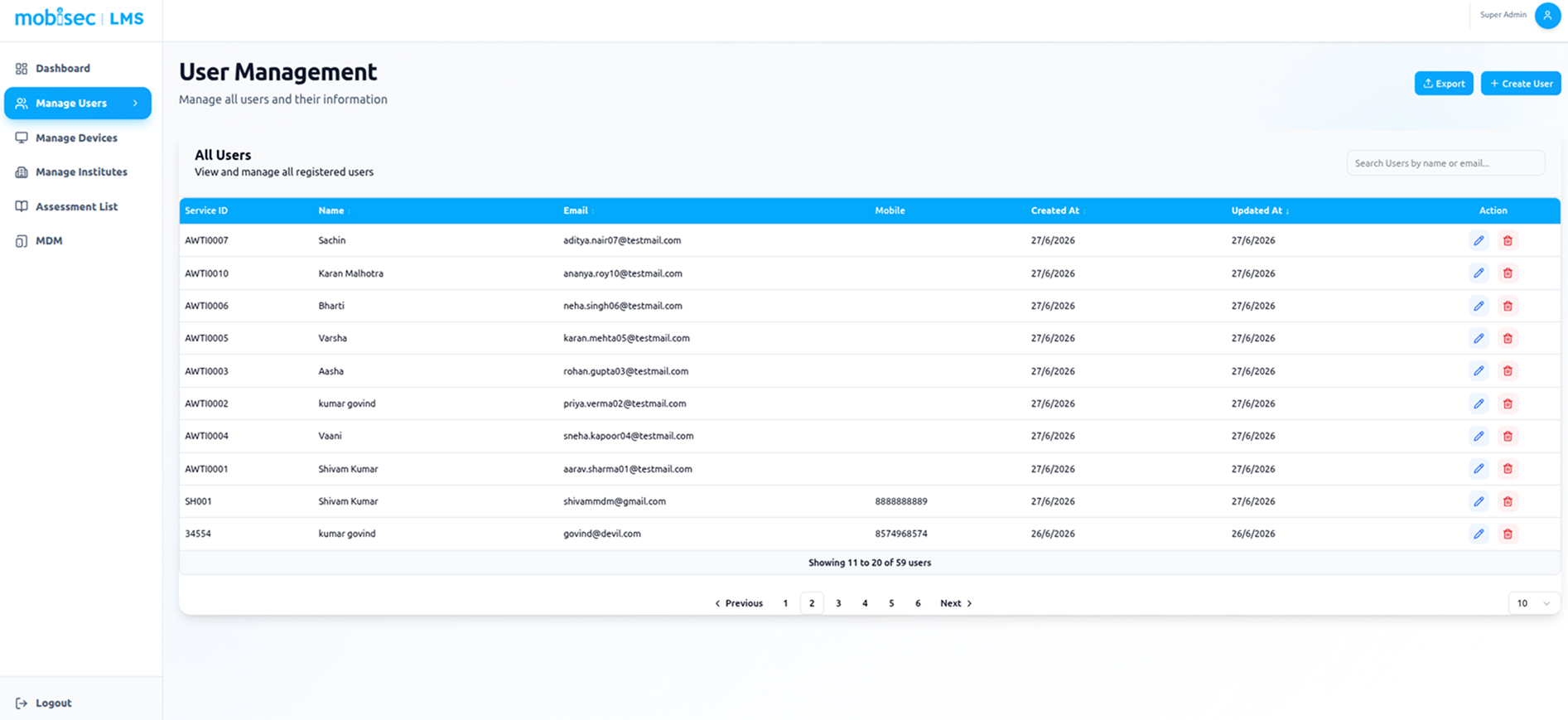
Task: Click the Super Admin profile avatar
Action: click(x=1547, y=15)
